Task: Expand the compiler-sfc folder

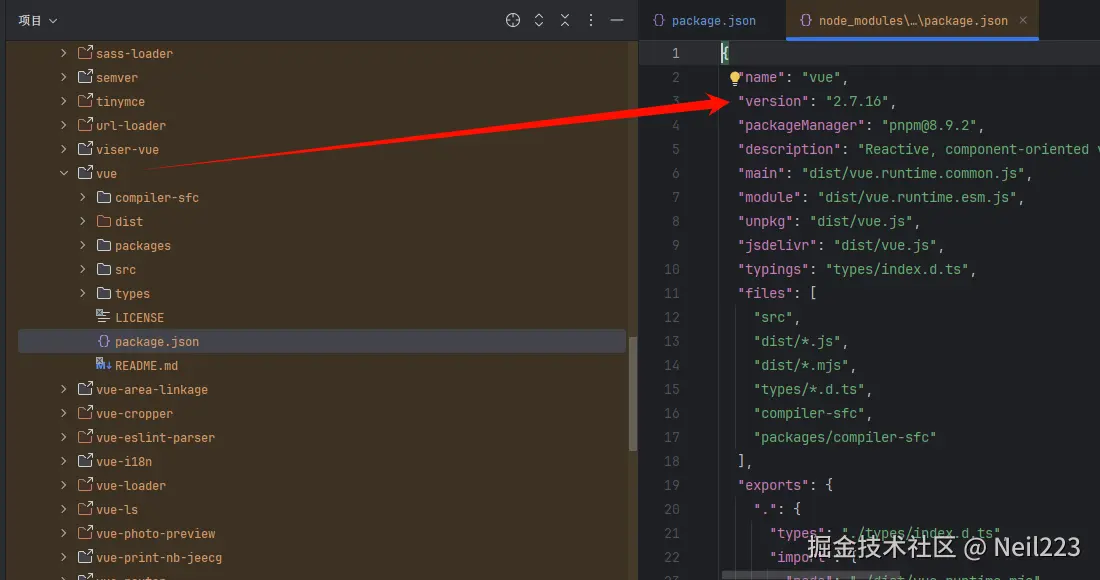Action: (x=83, y=197)
